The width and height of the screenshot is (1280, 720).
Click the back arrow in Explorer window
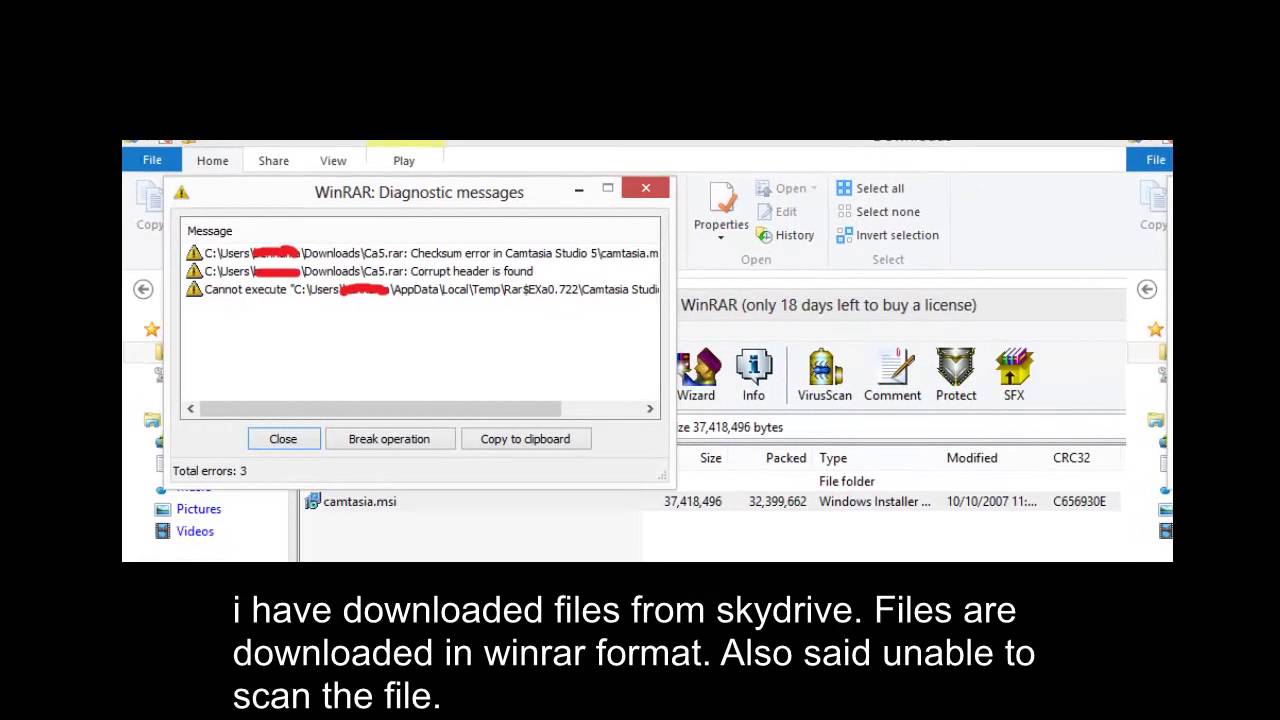point(143,289)
